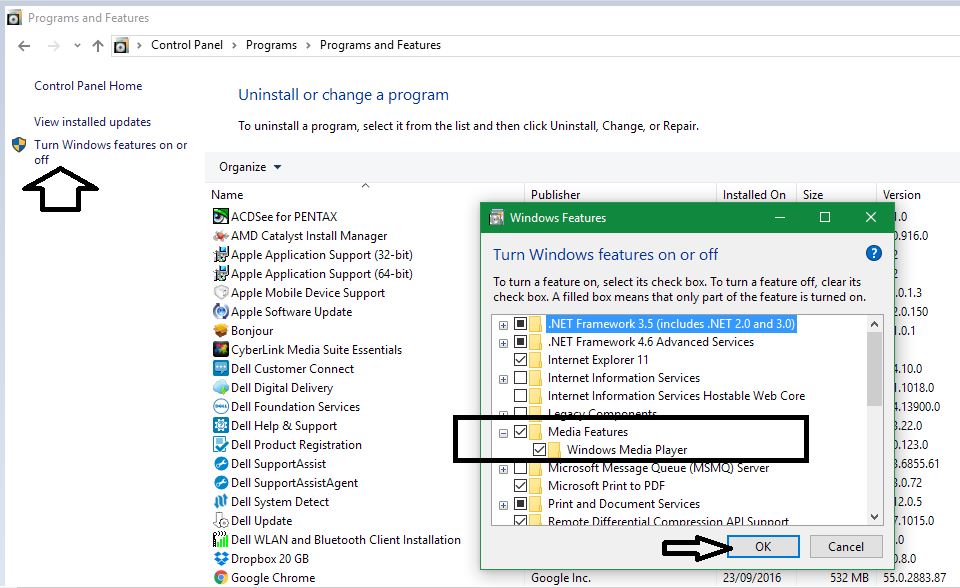
Task: Expand .NET Framework 3.5 tree node
Action: pyautogui.click(x=503, y=325)
